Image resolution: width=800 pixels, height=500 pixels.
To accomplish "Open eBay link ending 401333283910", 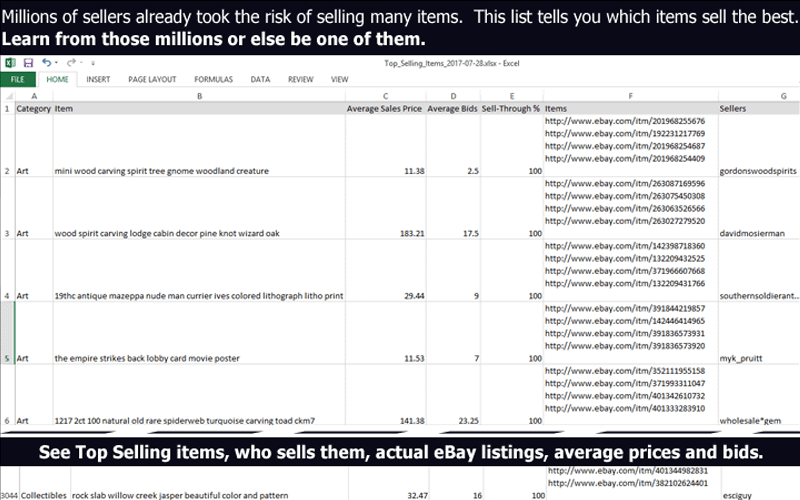I will pyautogui.click(x=625, y=408).
